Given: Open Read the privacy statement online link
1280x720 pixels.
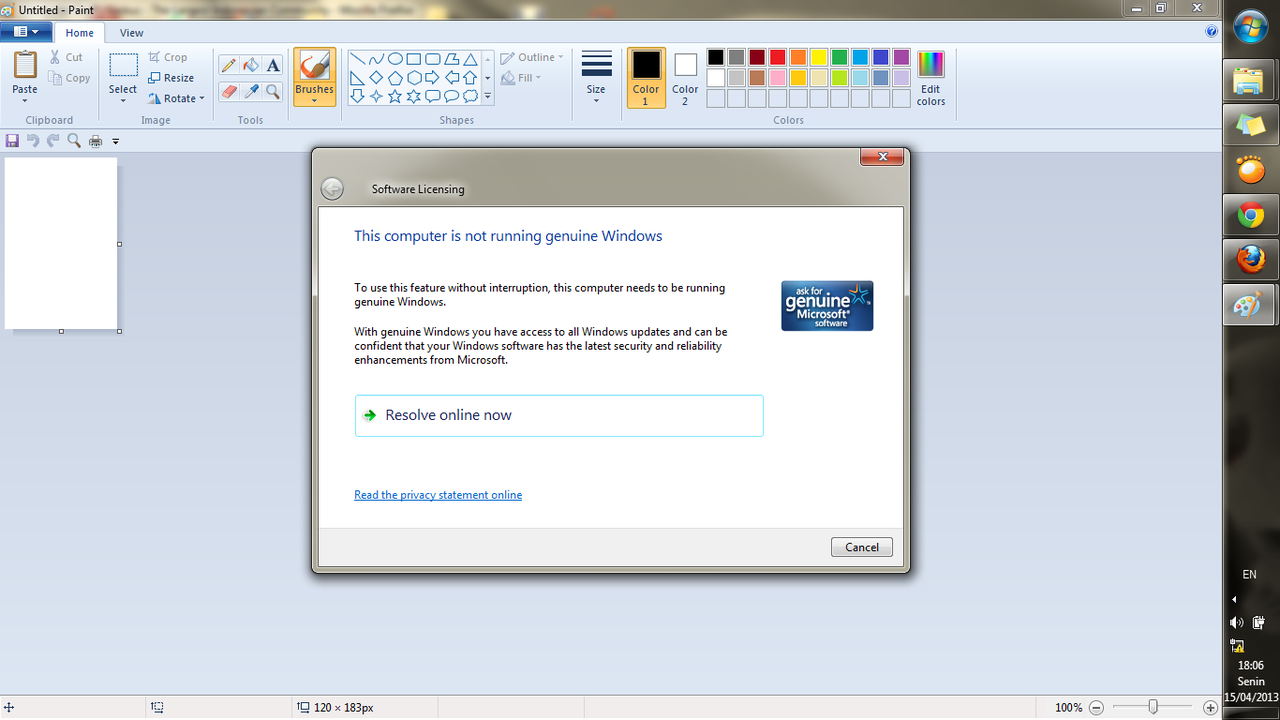Looking at the screenshot, I should point(438,495).
